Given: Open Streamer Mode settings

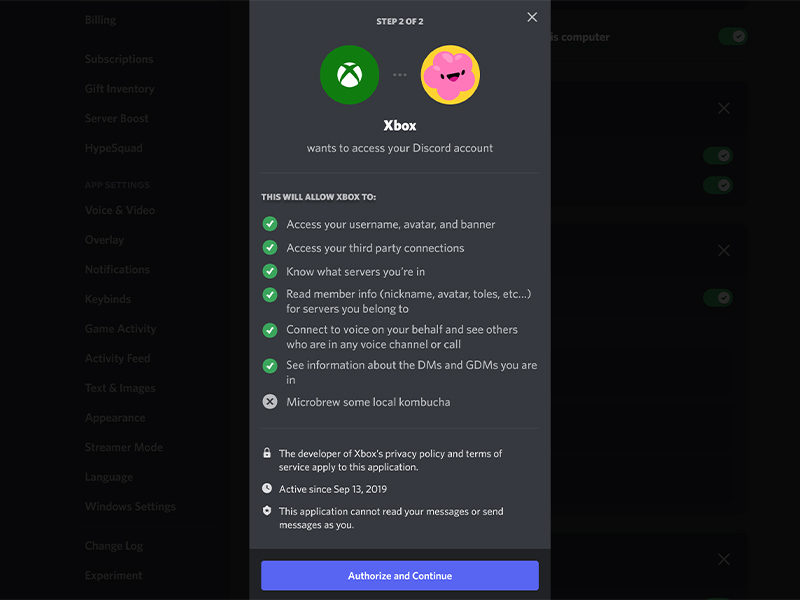Looking at the screenshot, I should [124, 447].
